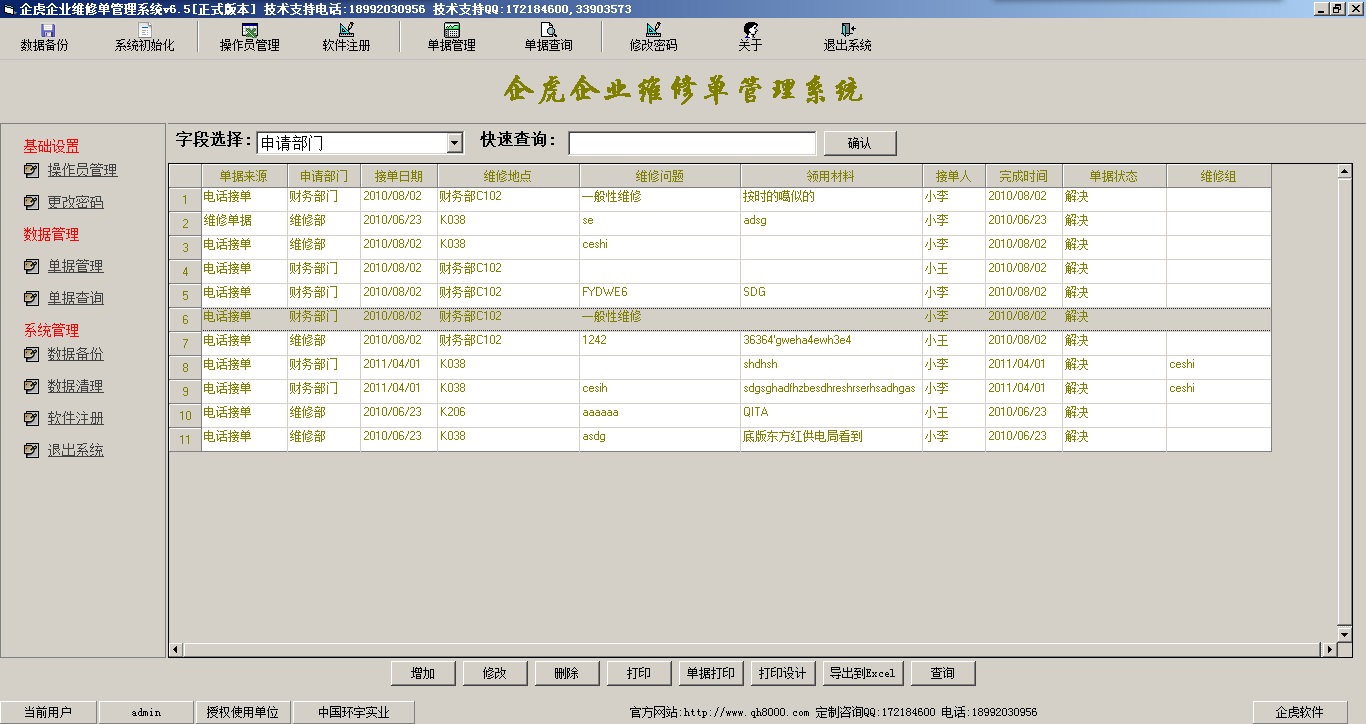Click the vertical scrollbar up arrow
This screenshot has width=1366, height=724.
(1345, 171)
